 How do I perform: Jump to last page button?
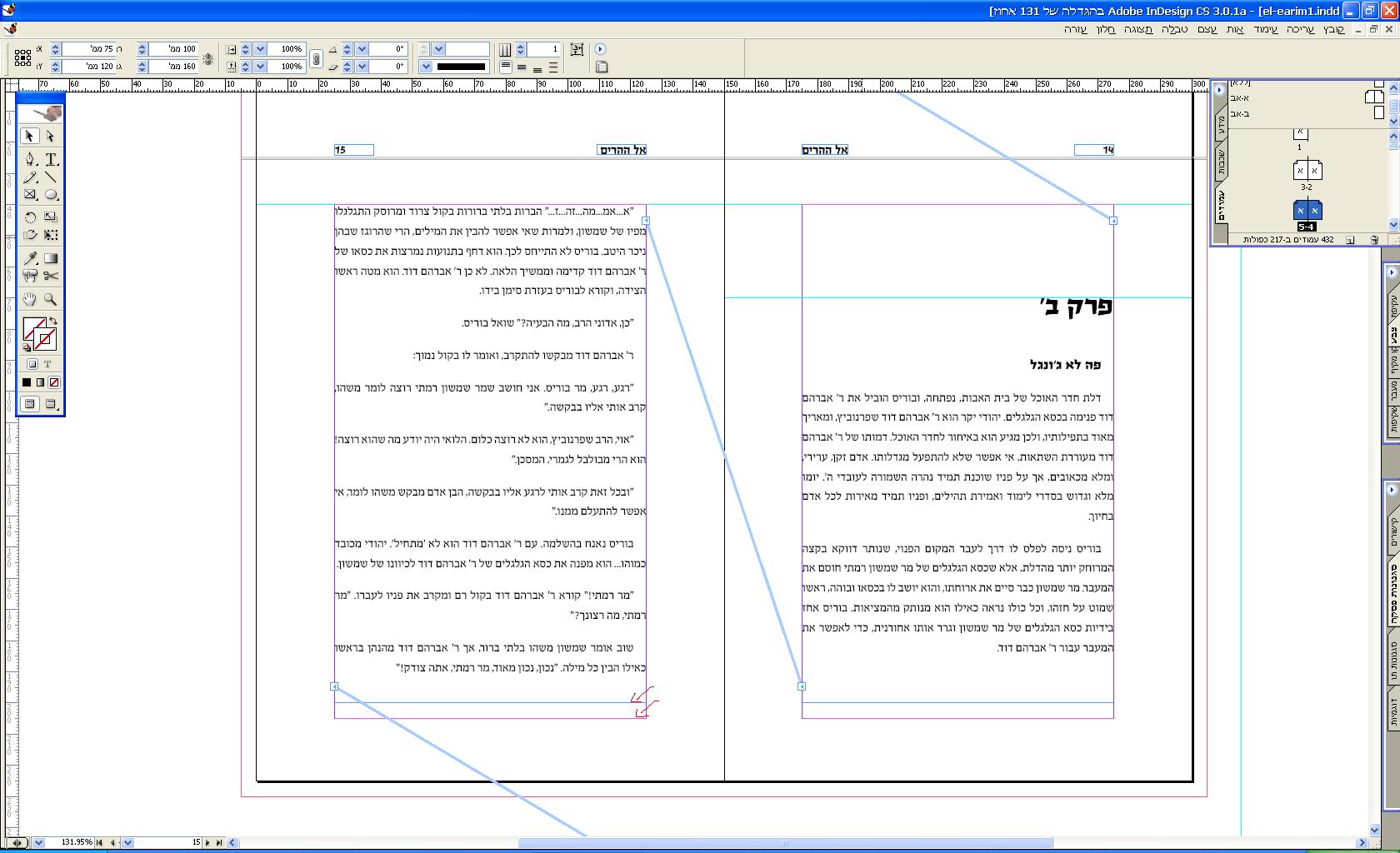point(219,842)
